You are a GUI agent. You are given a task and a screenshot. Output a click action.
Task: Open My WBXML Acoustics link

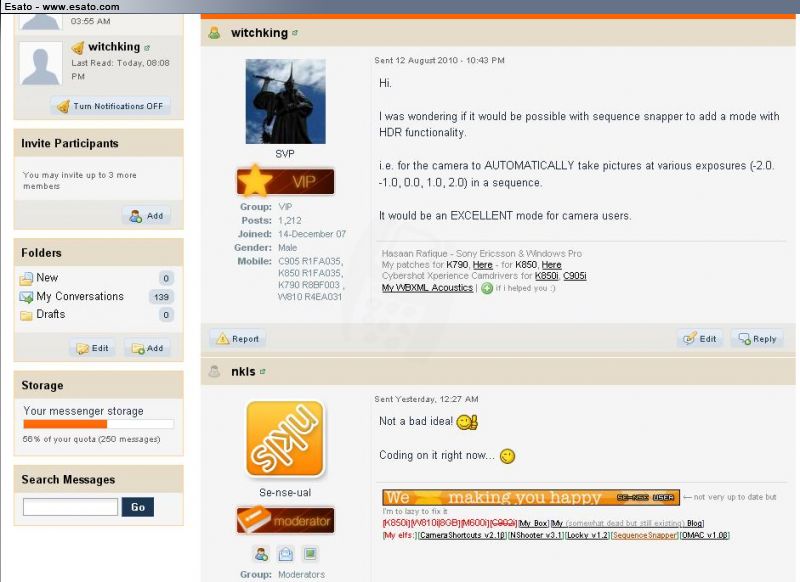[428, 288]
